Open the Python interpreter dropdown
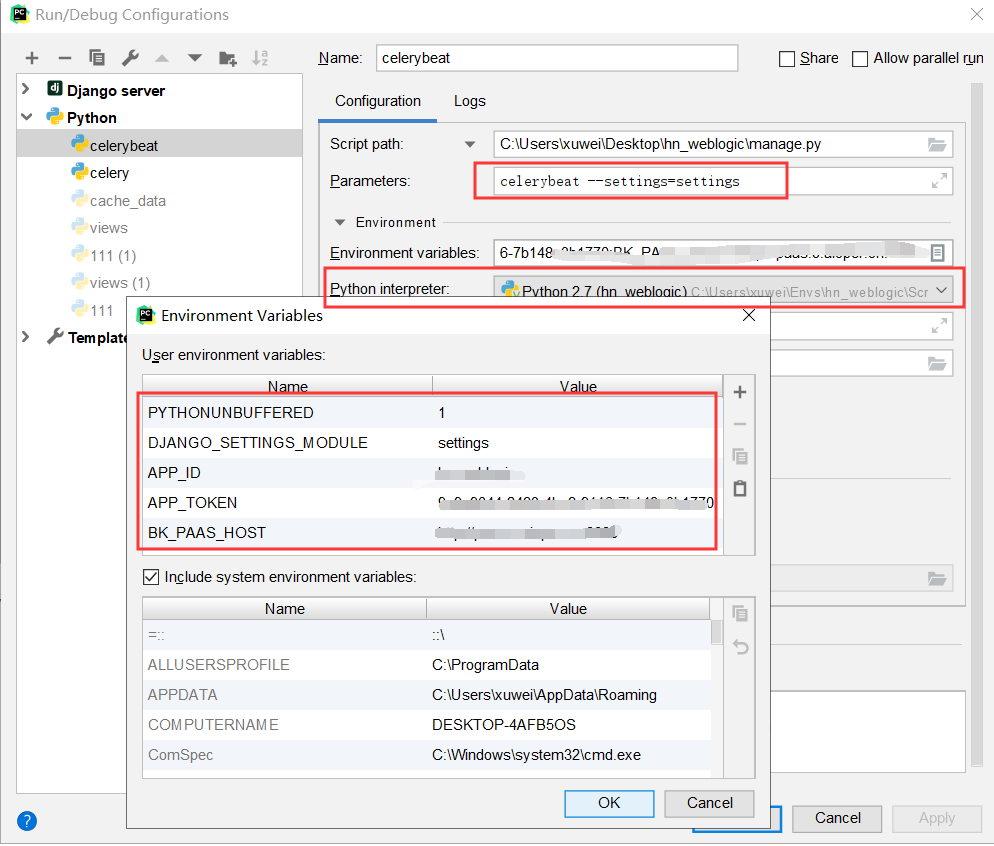The image size is (994, 846). pyautogui.click(x=942, y=289)
